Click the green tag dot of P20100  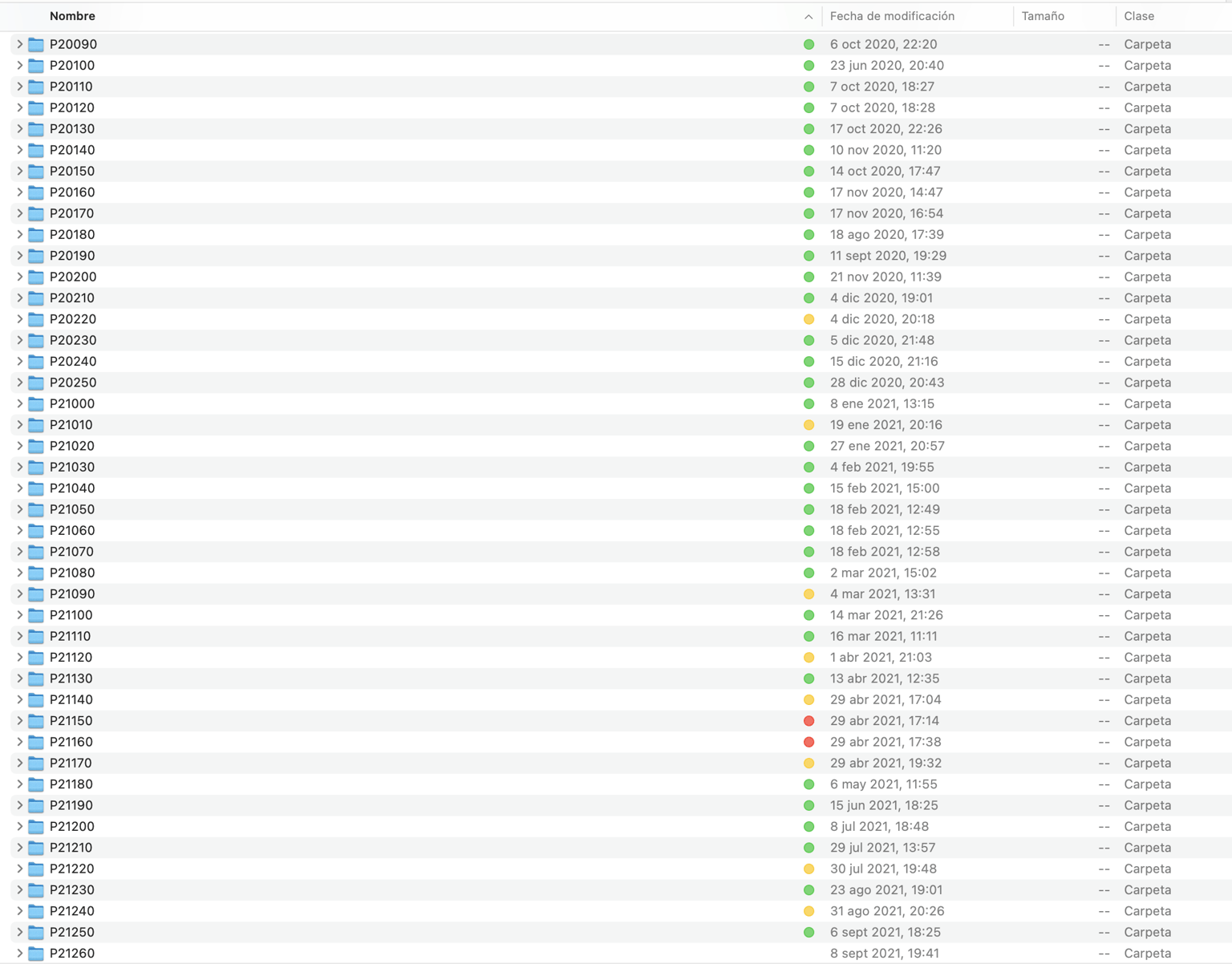pos(808,66)
